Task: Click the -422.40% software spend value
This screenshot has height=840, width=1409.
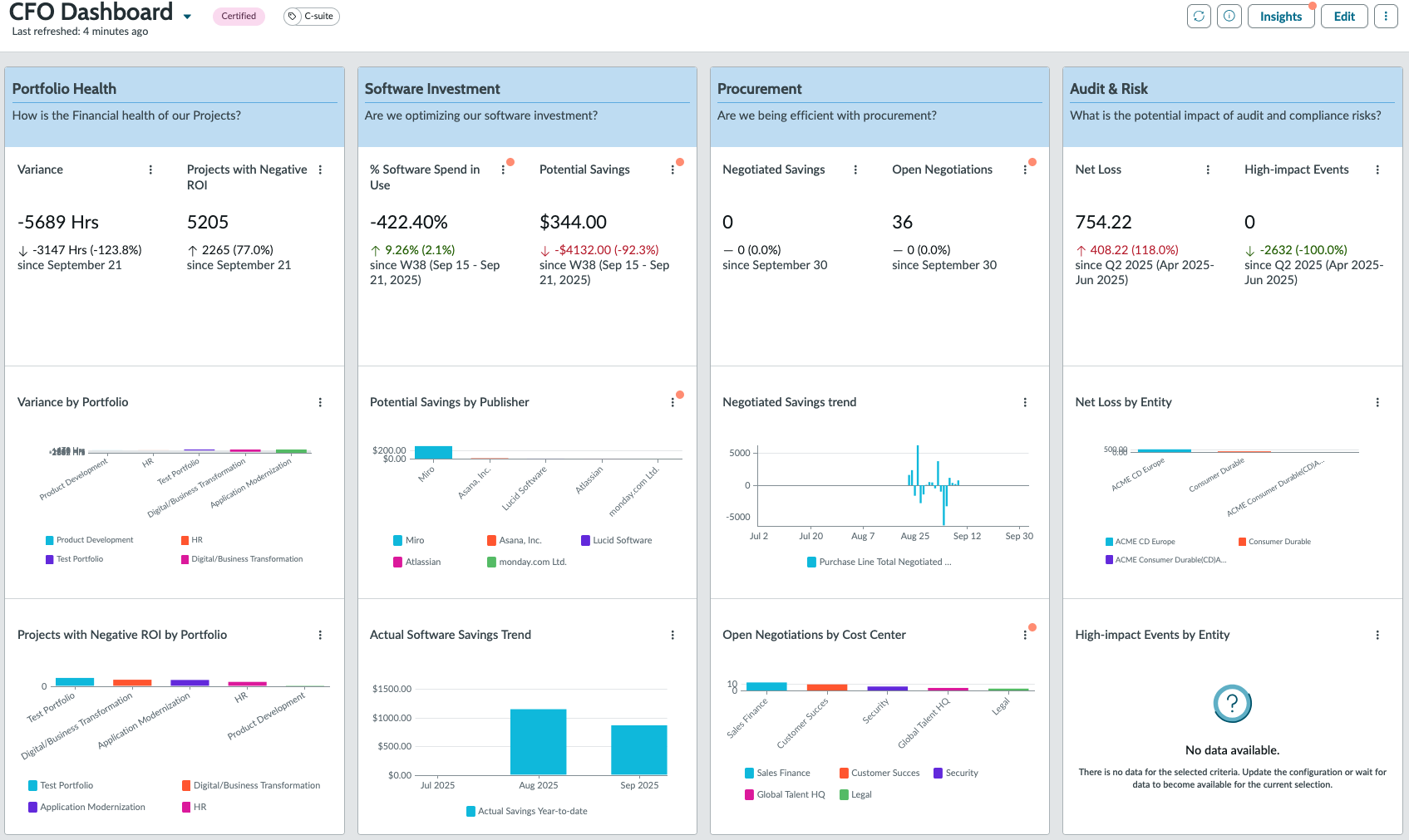Action: [409, 222]
